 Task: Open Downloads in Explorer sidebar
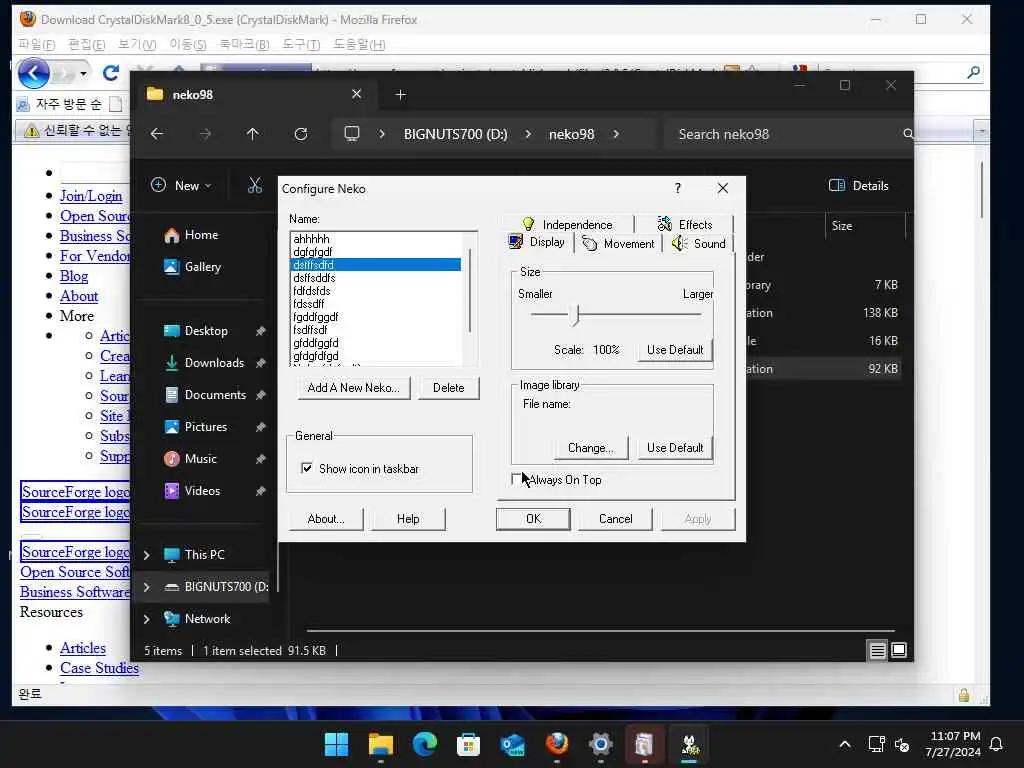pyautogui.click(x=204, y=363)
